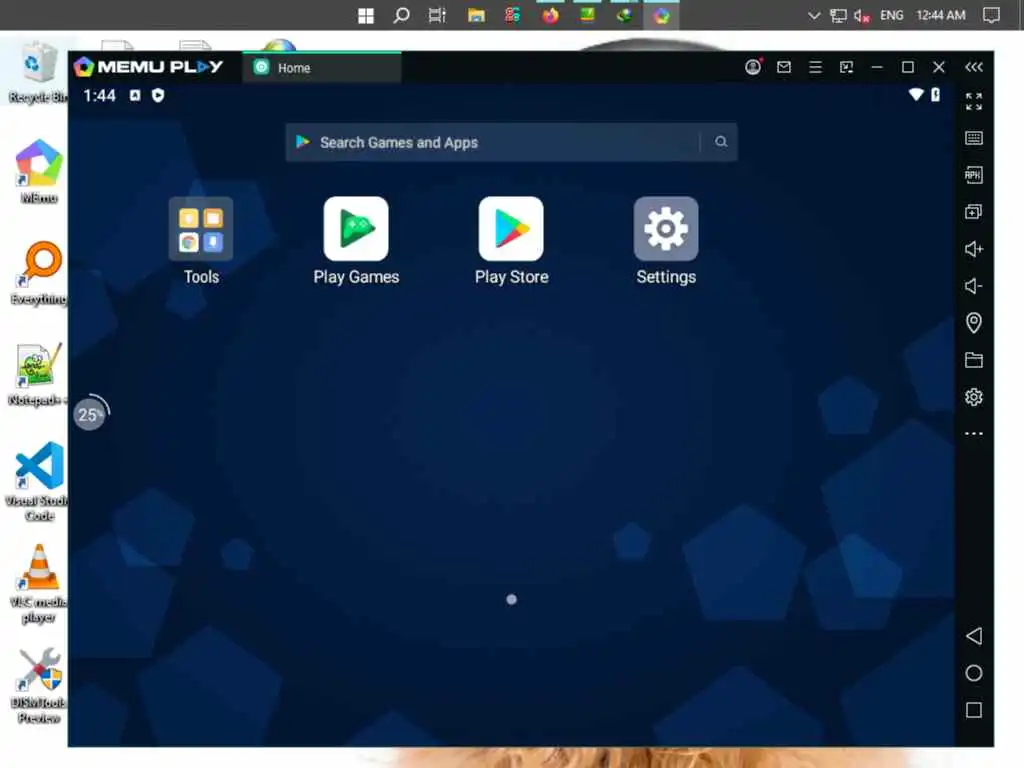
Task: Click the battery status icon
Action: click(936, 95)
